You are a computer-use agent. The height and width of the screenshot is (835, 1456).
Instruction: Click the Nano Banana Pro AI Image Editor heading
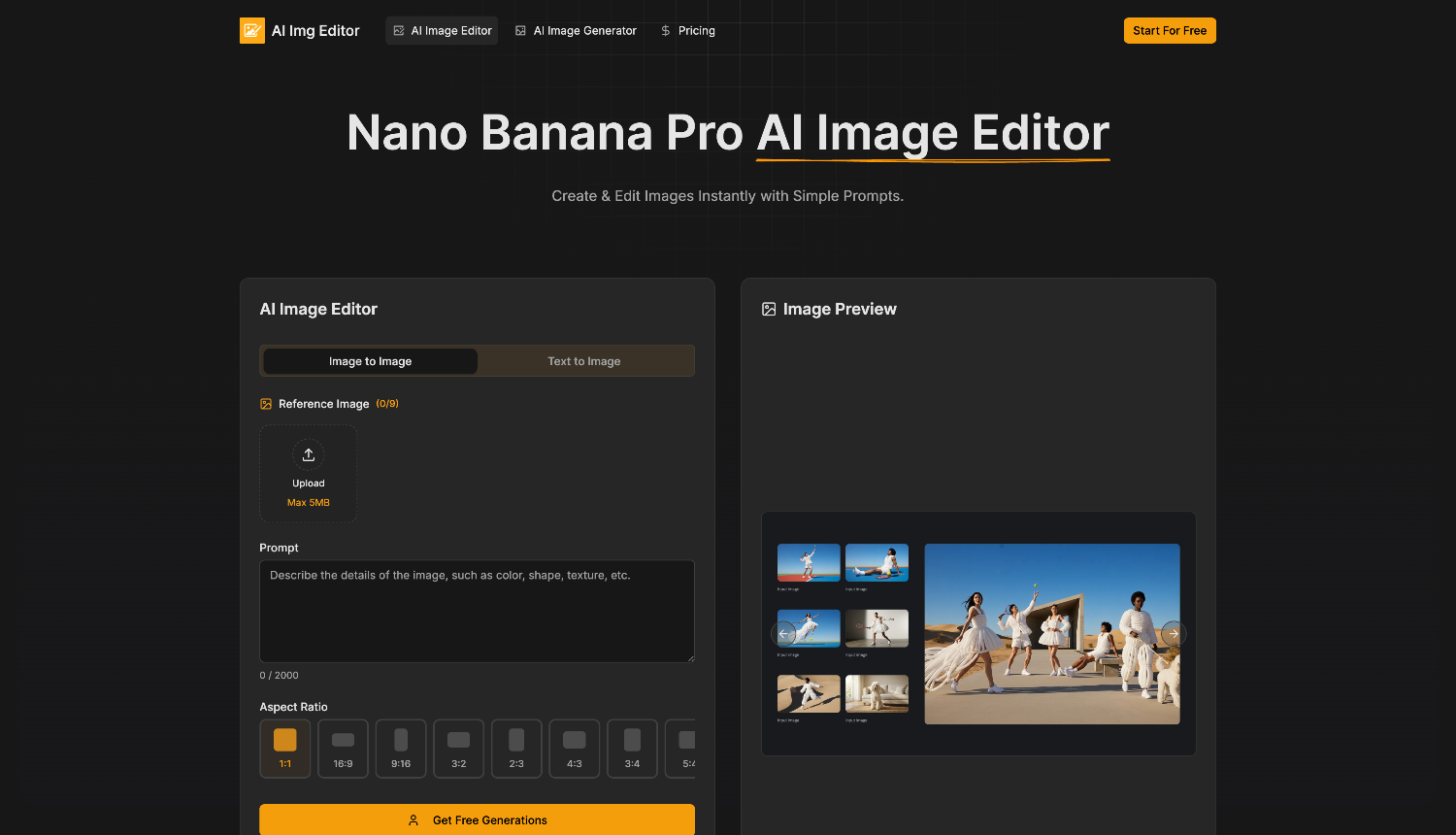728,133
